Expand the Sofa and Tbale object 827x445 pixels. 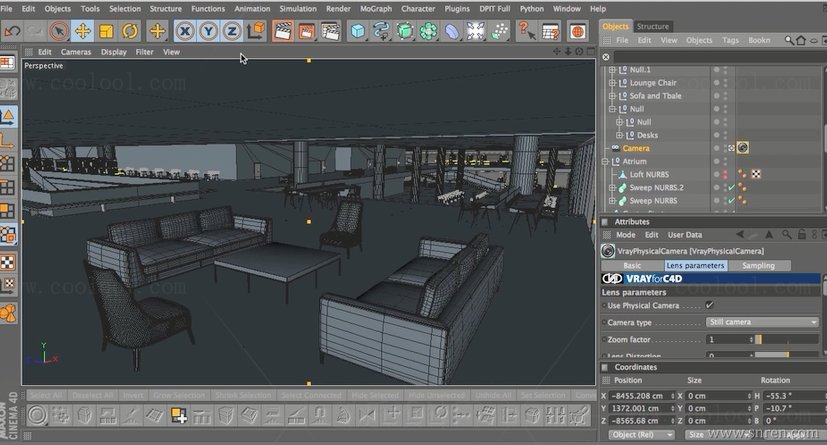point(612,96)
